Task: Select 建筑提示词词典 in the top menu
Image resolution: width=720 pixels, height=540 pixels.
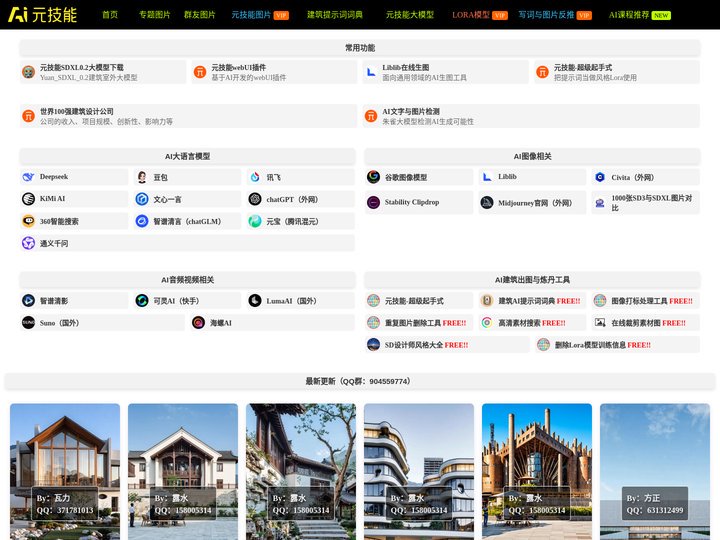Action: [335, 15]
